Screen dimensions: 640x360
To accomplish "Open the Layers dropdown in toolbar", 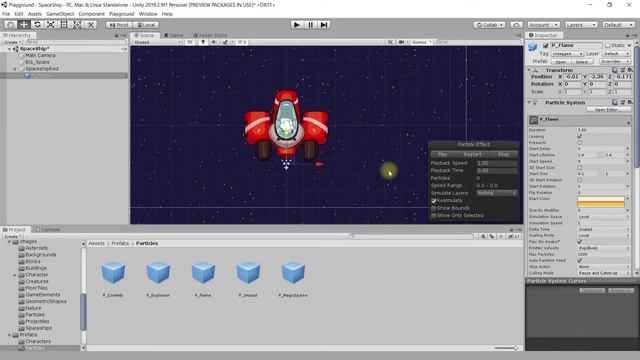I will [581, 25].
